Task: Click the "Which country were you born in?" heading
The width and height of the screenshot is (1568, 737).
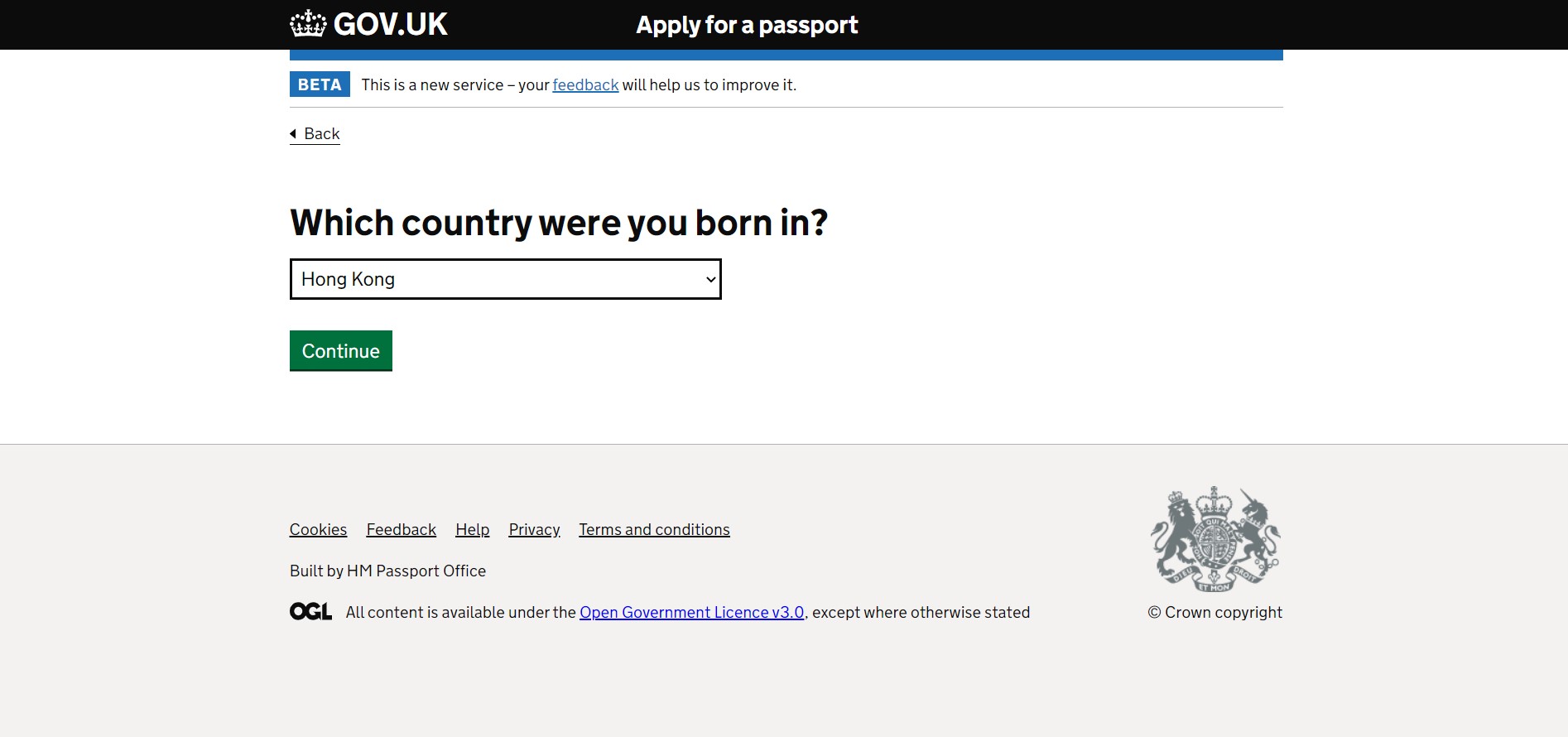Action: [x=559, y=223]
